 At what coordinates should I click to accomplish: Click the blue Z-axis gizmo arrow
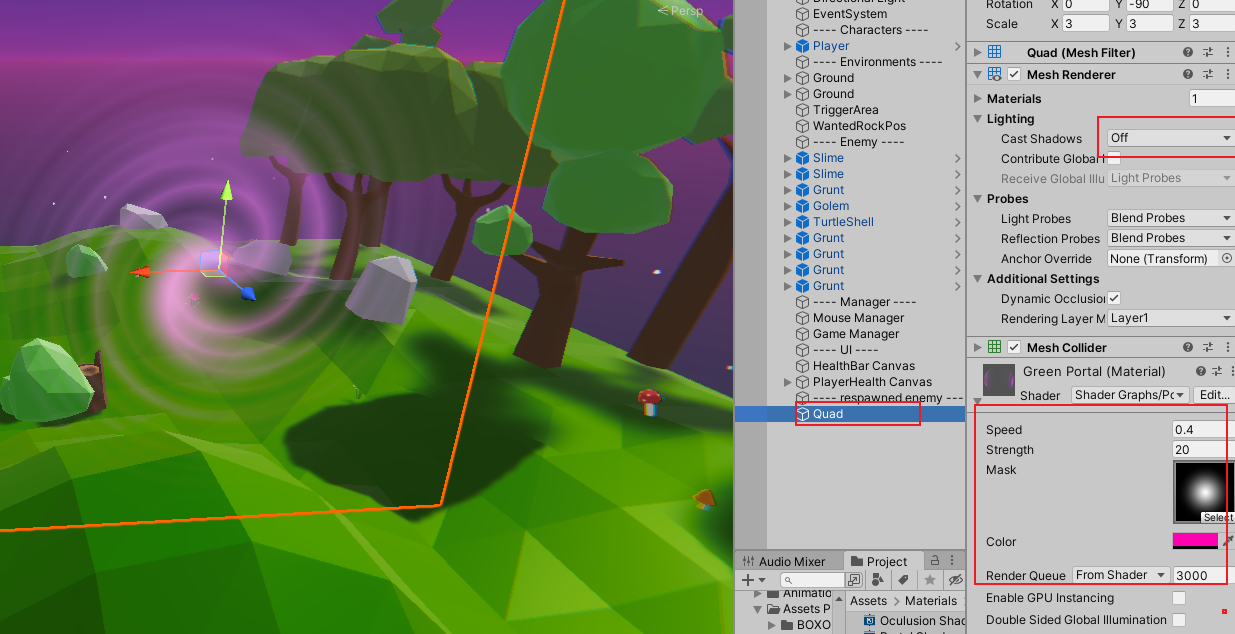(247, 292)
